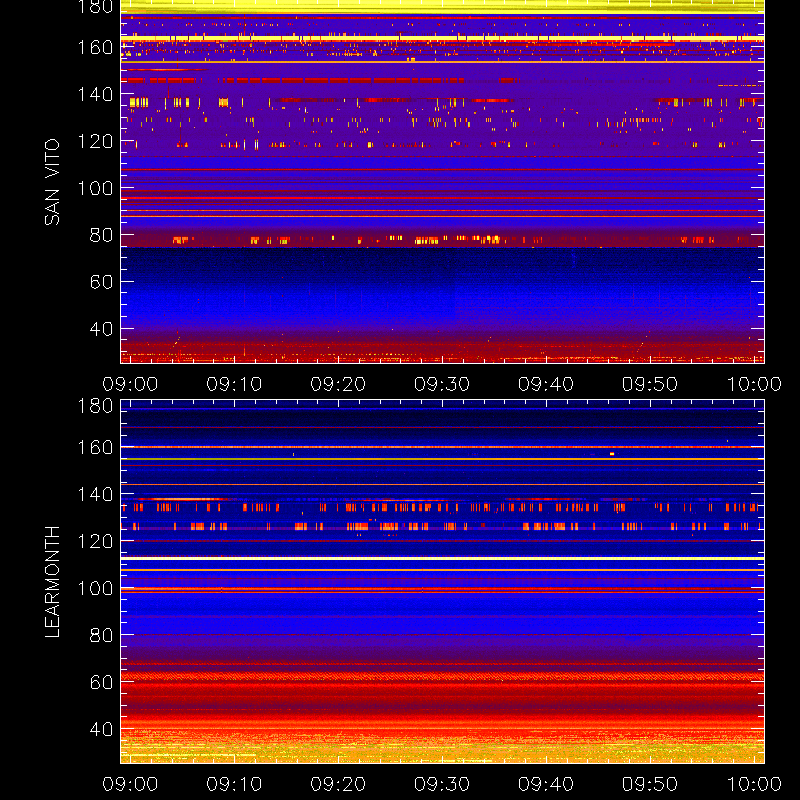800x800 pixels.
Task: Click 09:10 on the Learmonth time axis
Action: click(234, 784)
